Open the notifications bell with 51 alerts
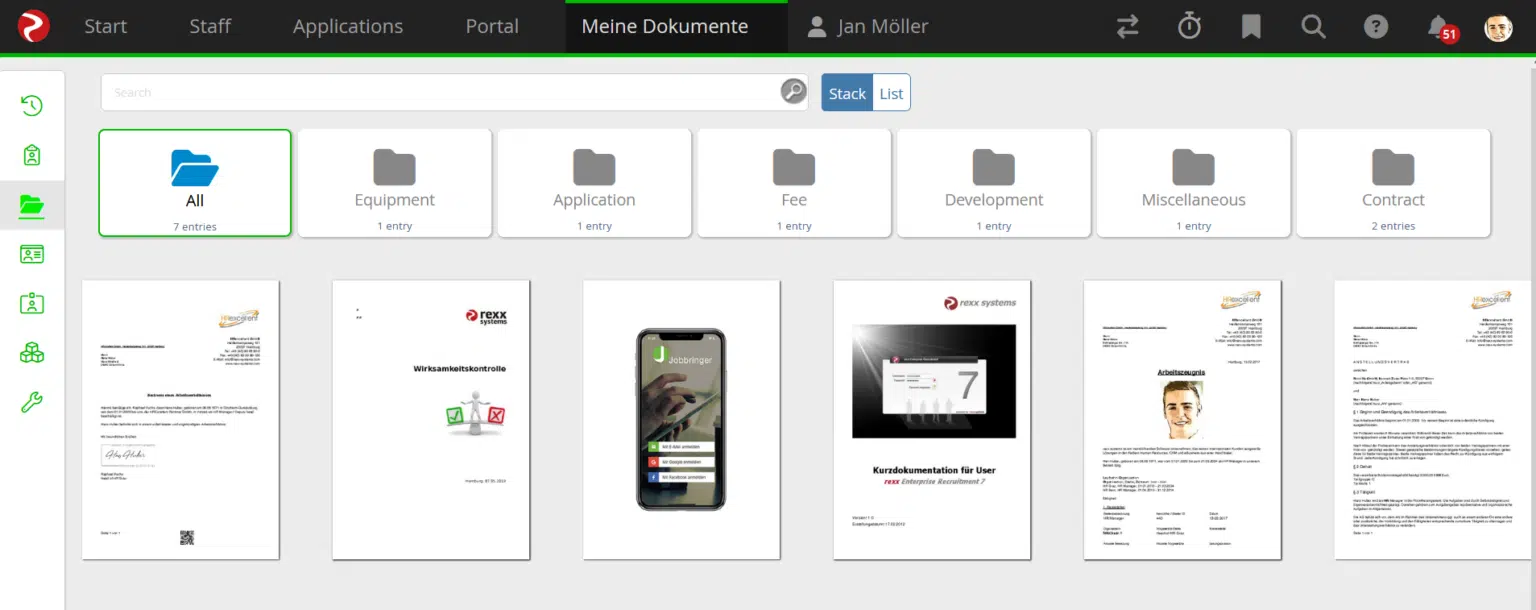The height and width of the screenshot is (610, 1536). point(1438,27)
